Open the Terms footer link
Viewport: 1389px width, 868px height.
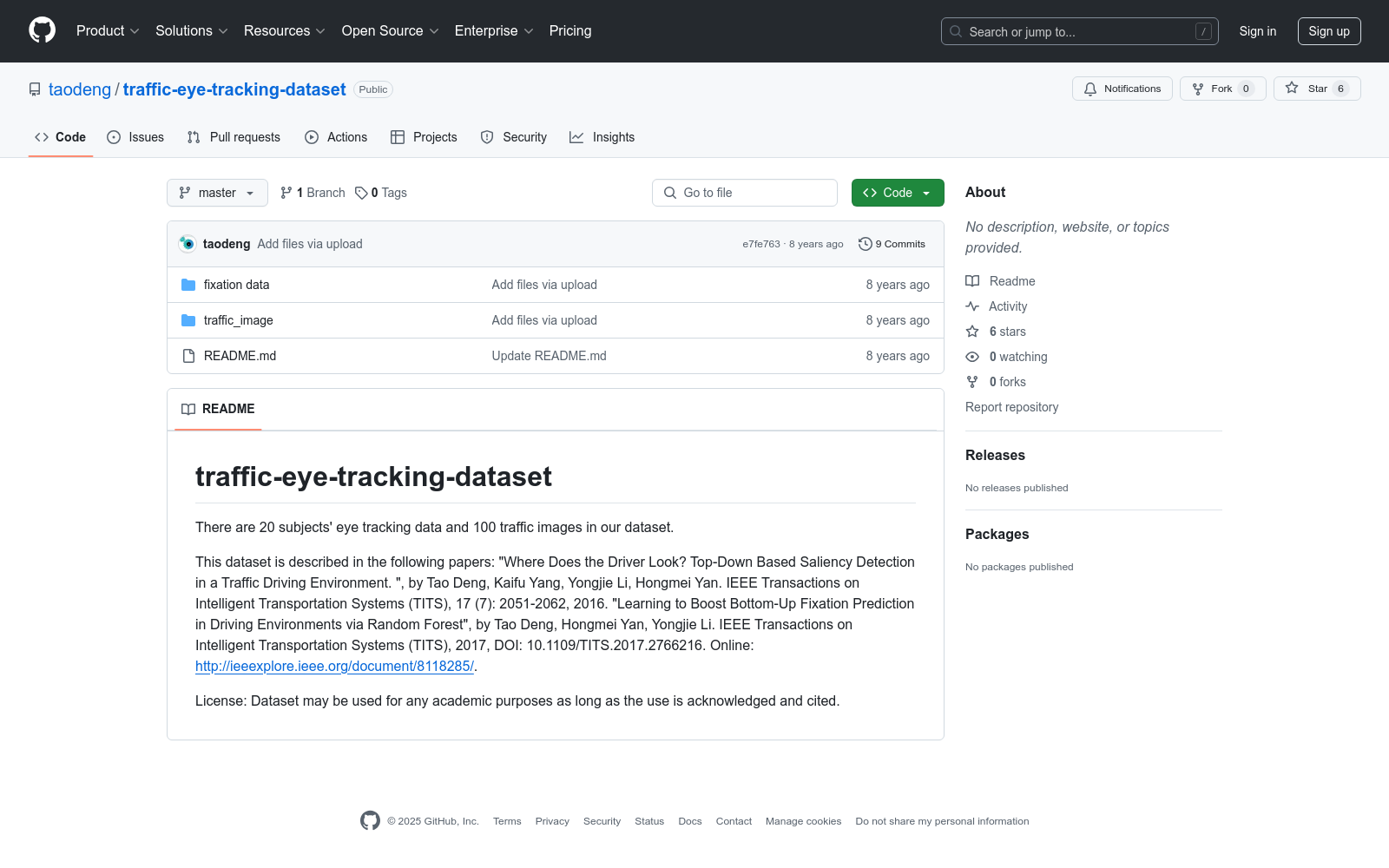point(507,821)
